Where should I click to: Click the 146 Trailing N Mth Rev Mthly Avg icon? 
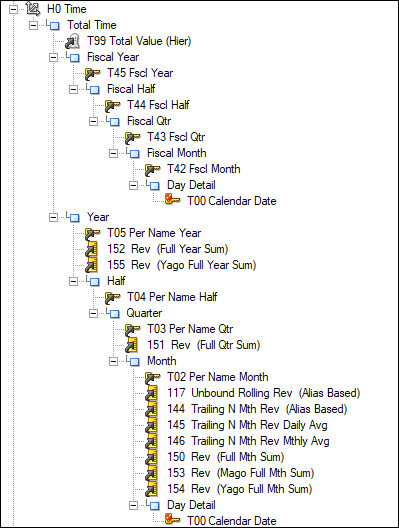(x=152, y=441)
